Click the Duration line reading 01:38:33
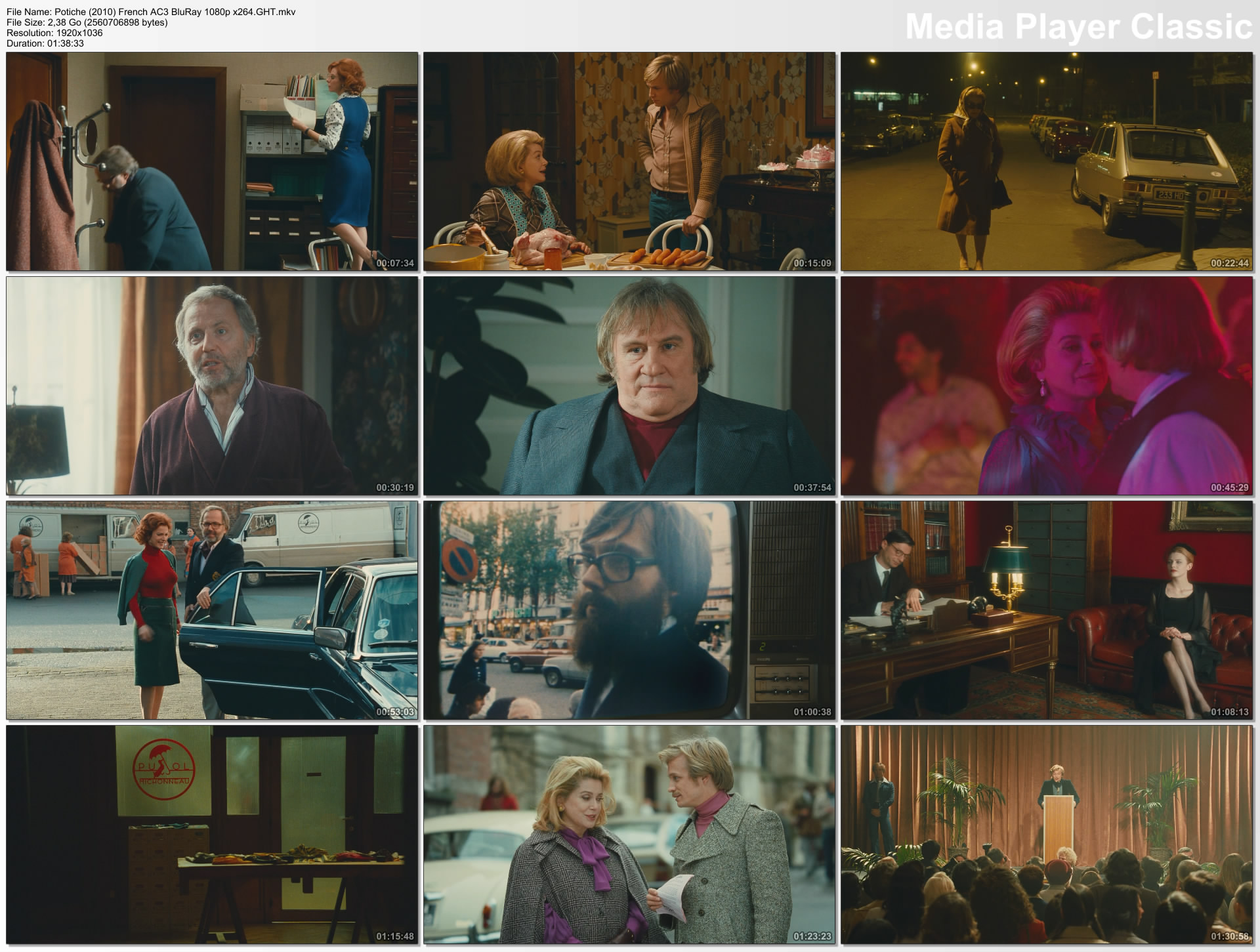 click(45, 43)
